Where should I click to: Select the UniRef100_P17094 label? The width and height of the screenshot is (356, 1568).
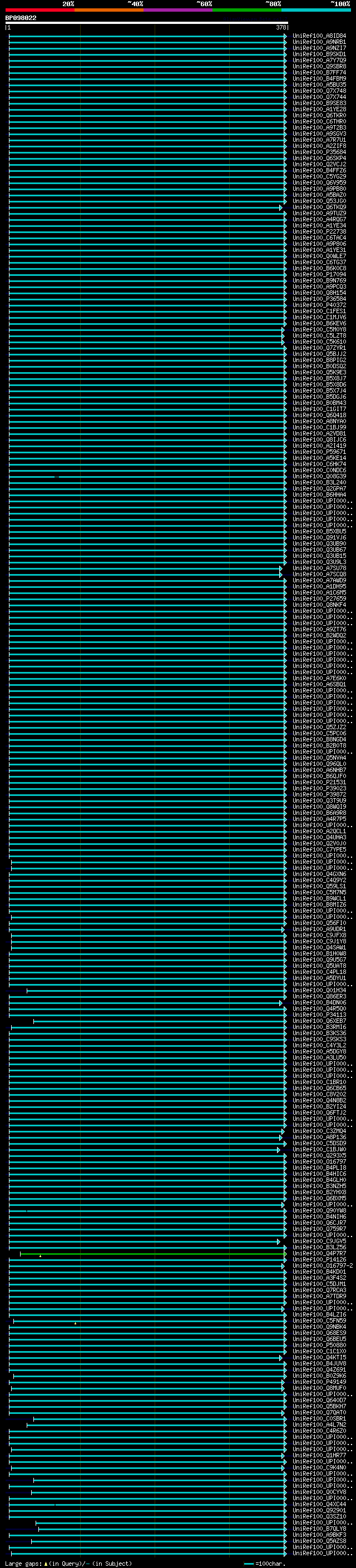point(319,275)
